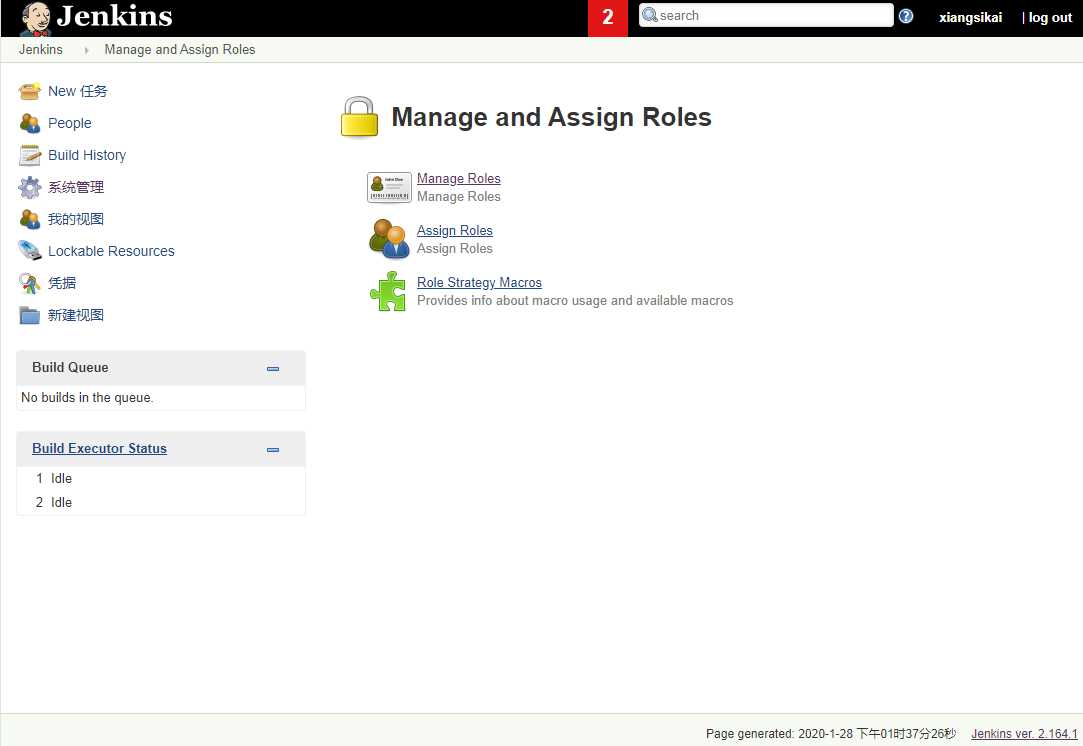Viewport: 1083px width, 746px height.
Task: Open Lockable Resources link
Action: pos(111,251)
